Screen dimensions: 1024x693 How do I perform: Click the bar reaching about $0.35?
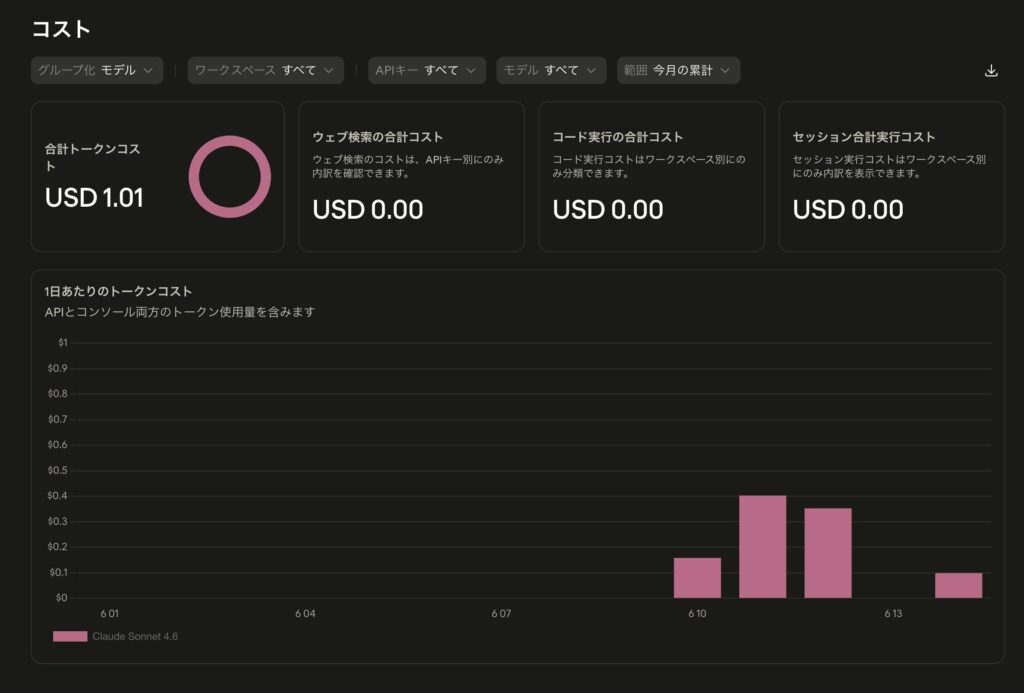coord(828,553)
